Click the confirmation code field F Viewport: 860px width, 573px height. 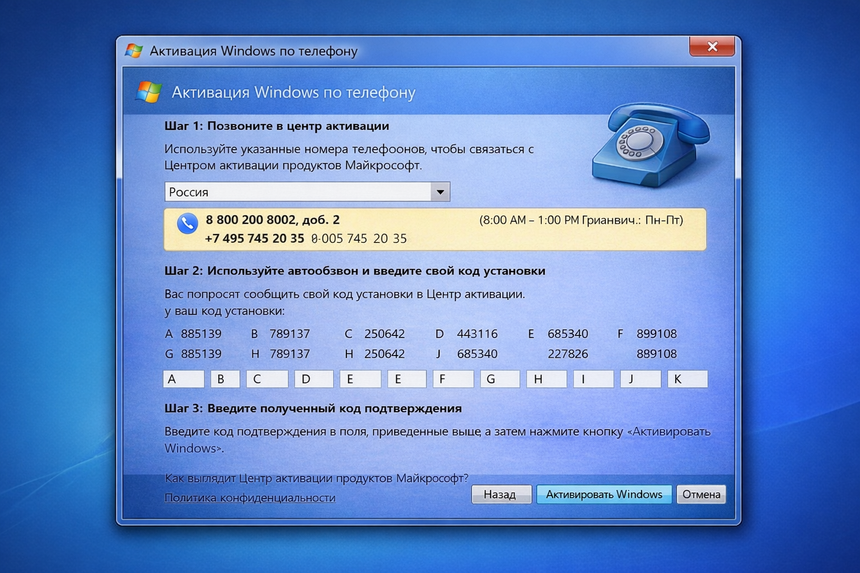point(453,379)
